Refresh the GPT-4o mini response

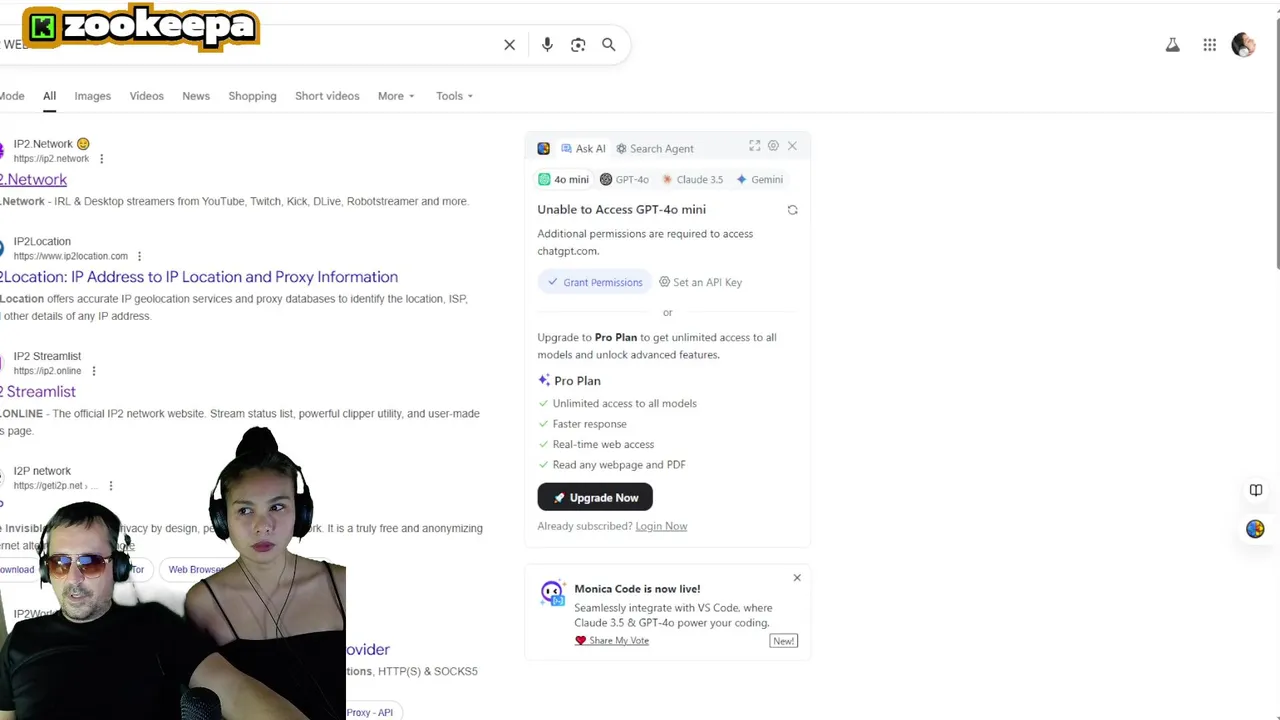[x=792, y=210]
